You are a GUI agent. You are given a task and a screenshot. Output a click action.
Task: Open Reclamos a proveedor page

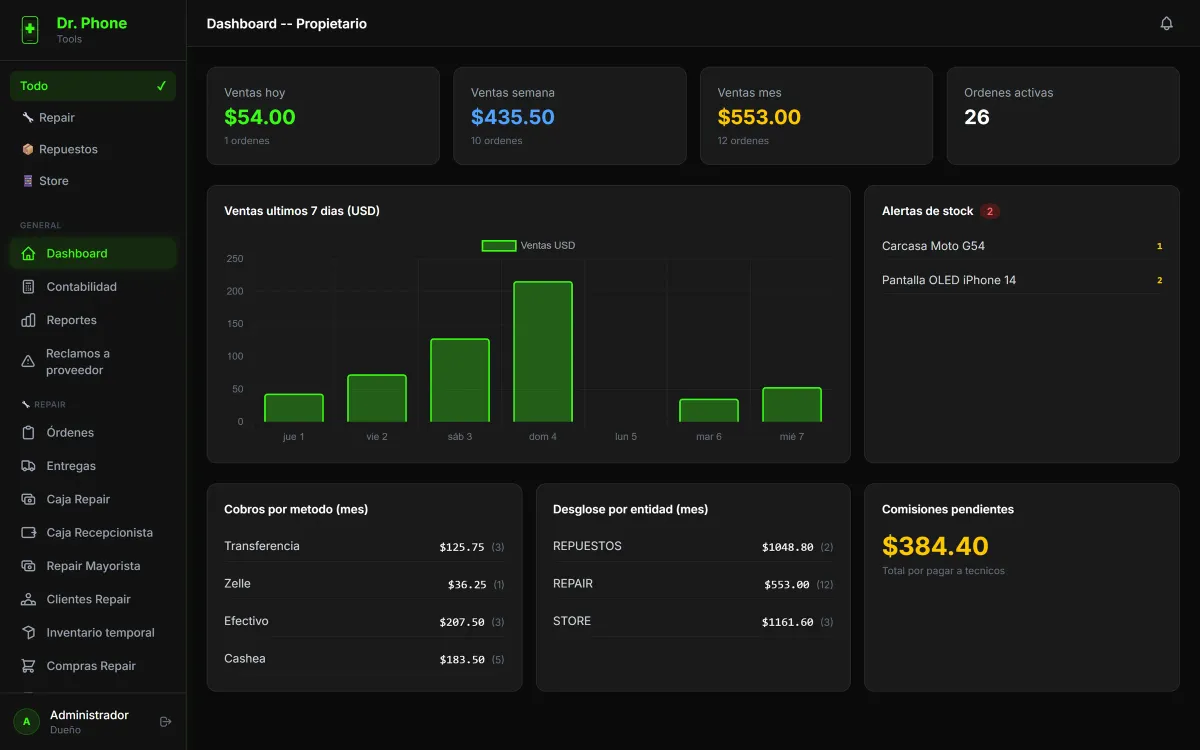pyautogui.click(x=93, y=362)
